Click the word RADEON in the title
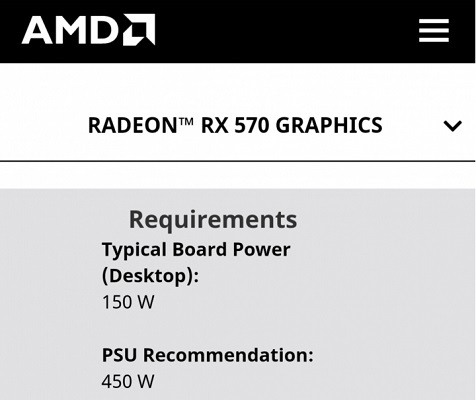476x400 pixels. [132, 125]
